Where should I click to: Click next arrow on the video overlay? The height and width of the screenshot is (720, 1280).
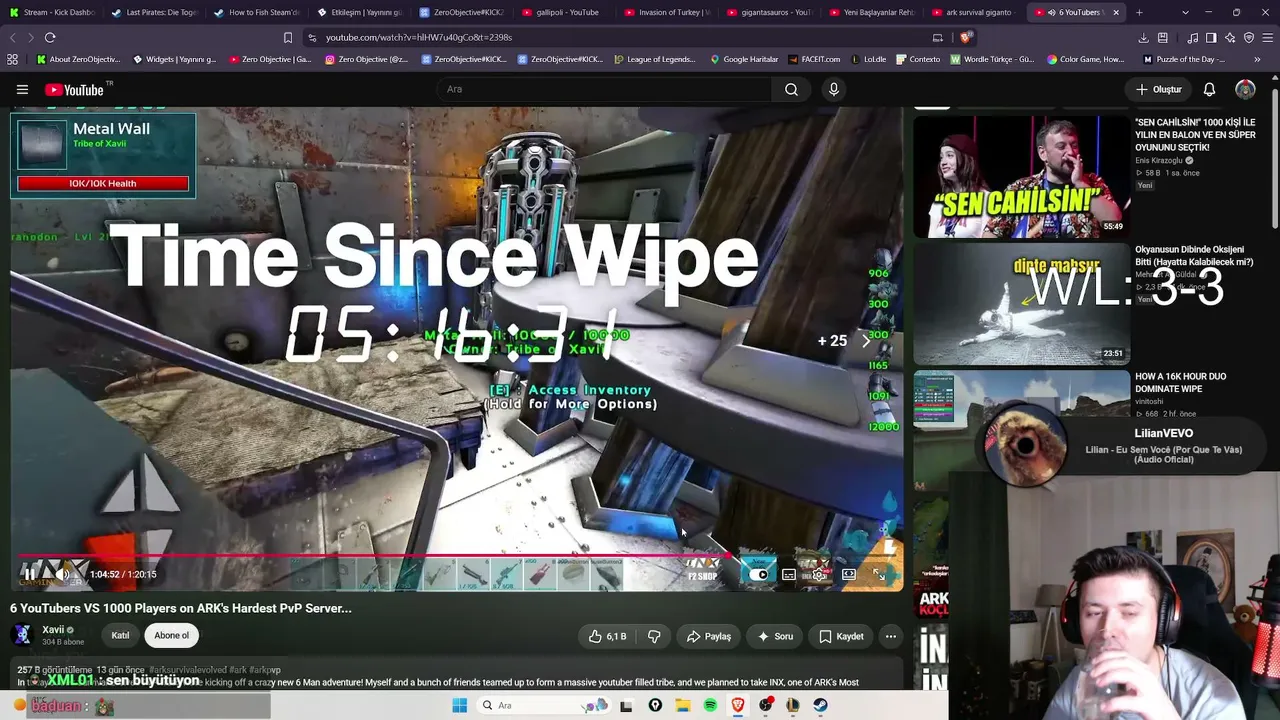[x=866, y=341]
